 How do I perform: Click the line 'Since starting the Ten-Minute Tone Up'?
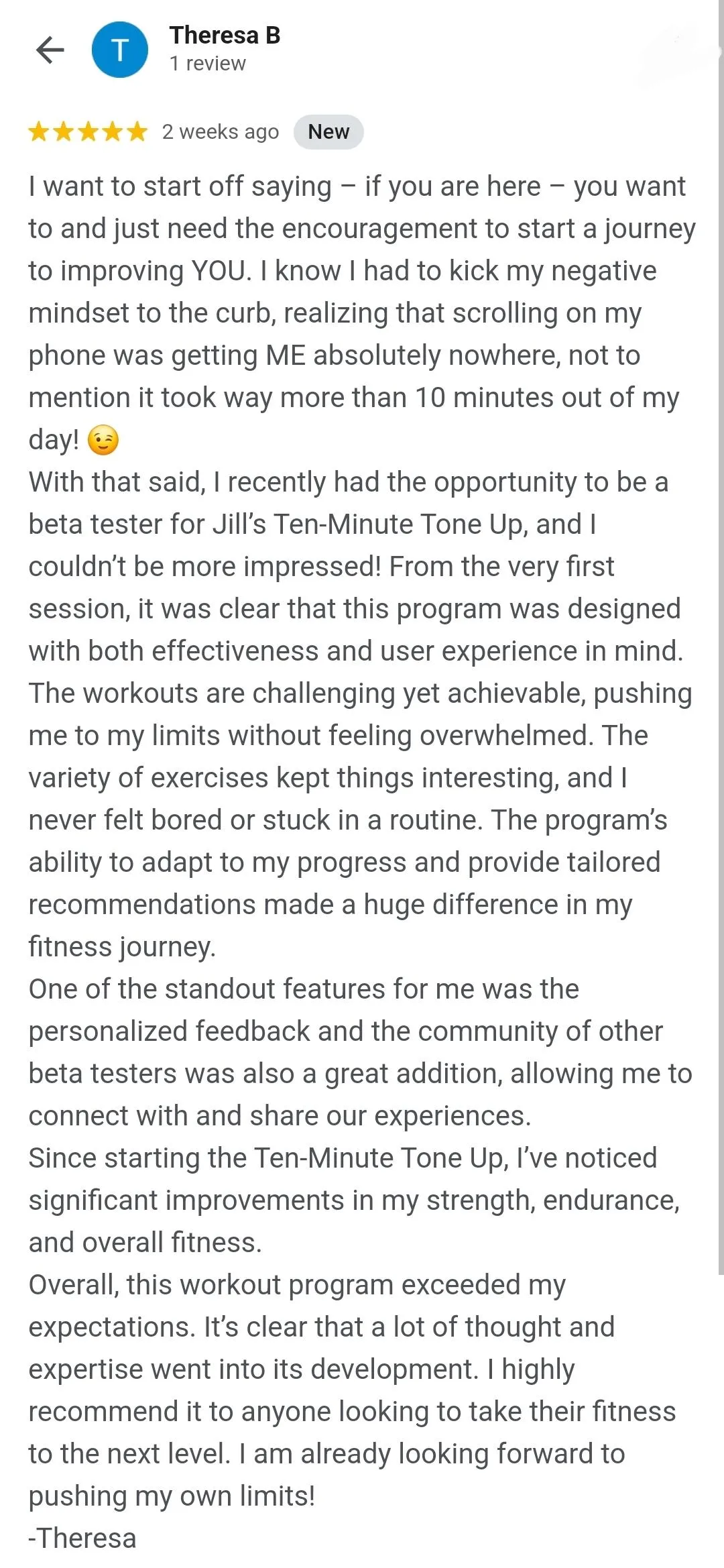[x=342, y=1158]
